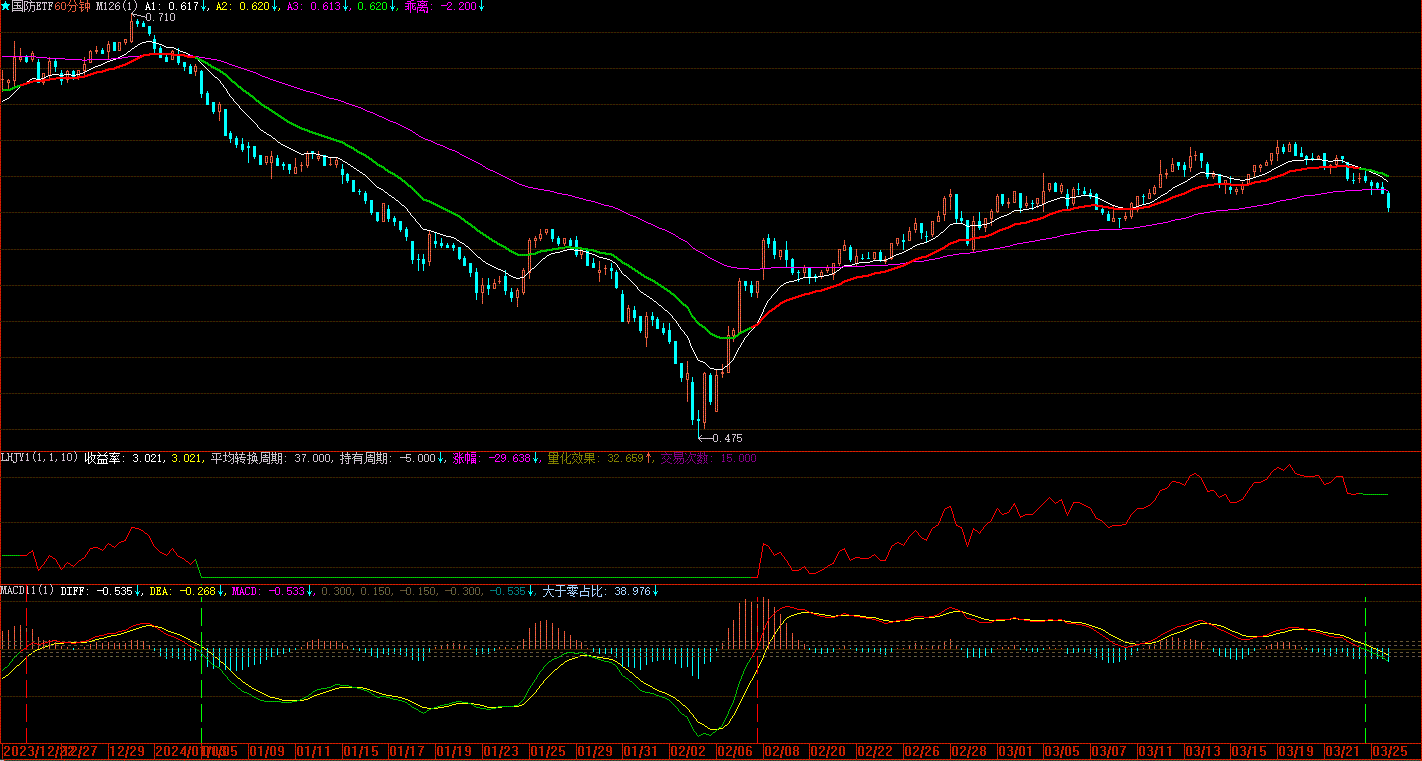
Task: Click the 0.710 high price marker
Action: click(159, 17)
